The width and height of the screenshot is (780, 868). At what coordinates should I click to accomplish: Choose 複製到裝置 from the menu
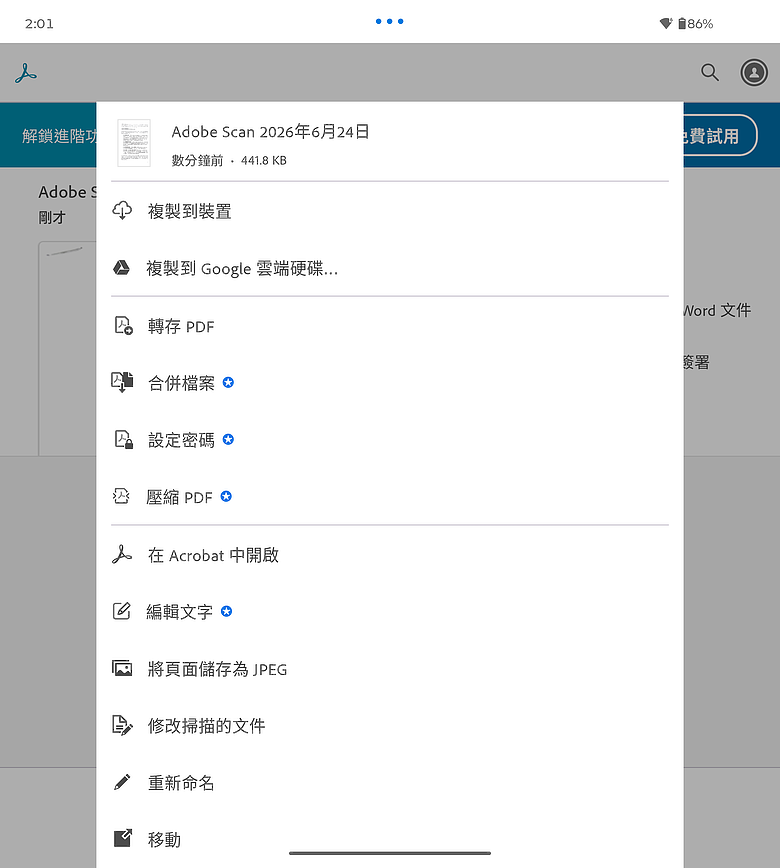[390, 211]
